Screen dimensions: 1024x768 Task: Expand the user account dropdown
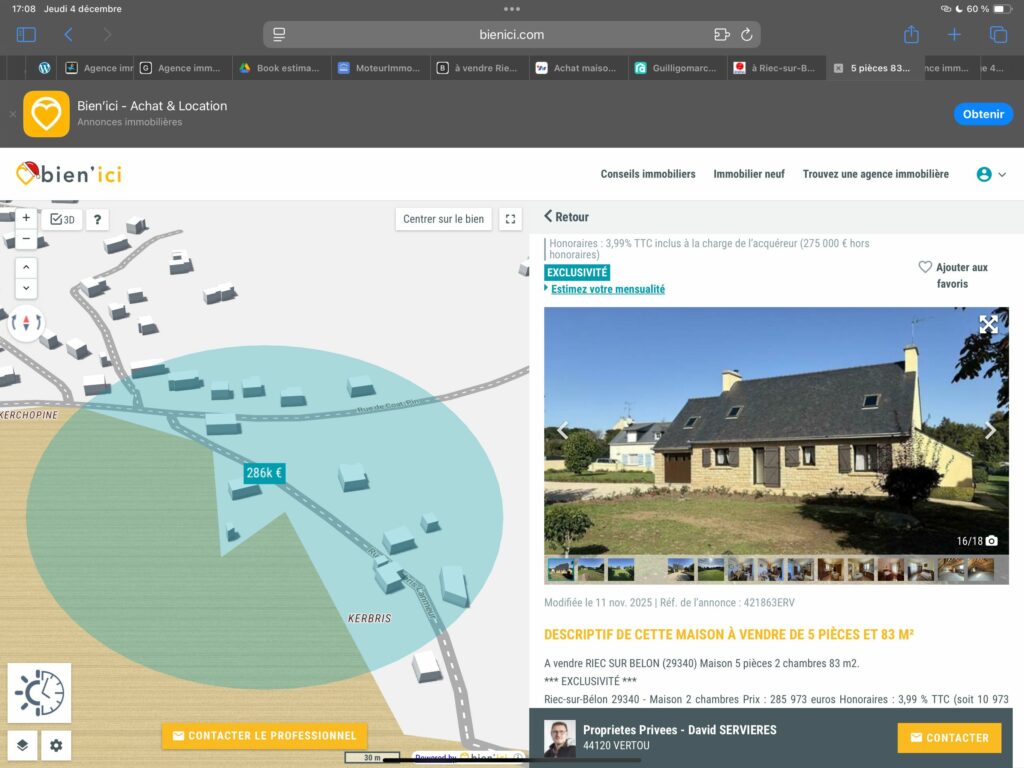click(991, 174)
